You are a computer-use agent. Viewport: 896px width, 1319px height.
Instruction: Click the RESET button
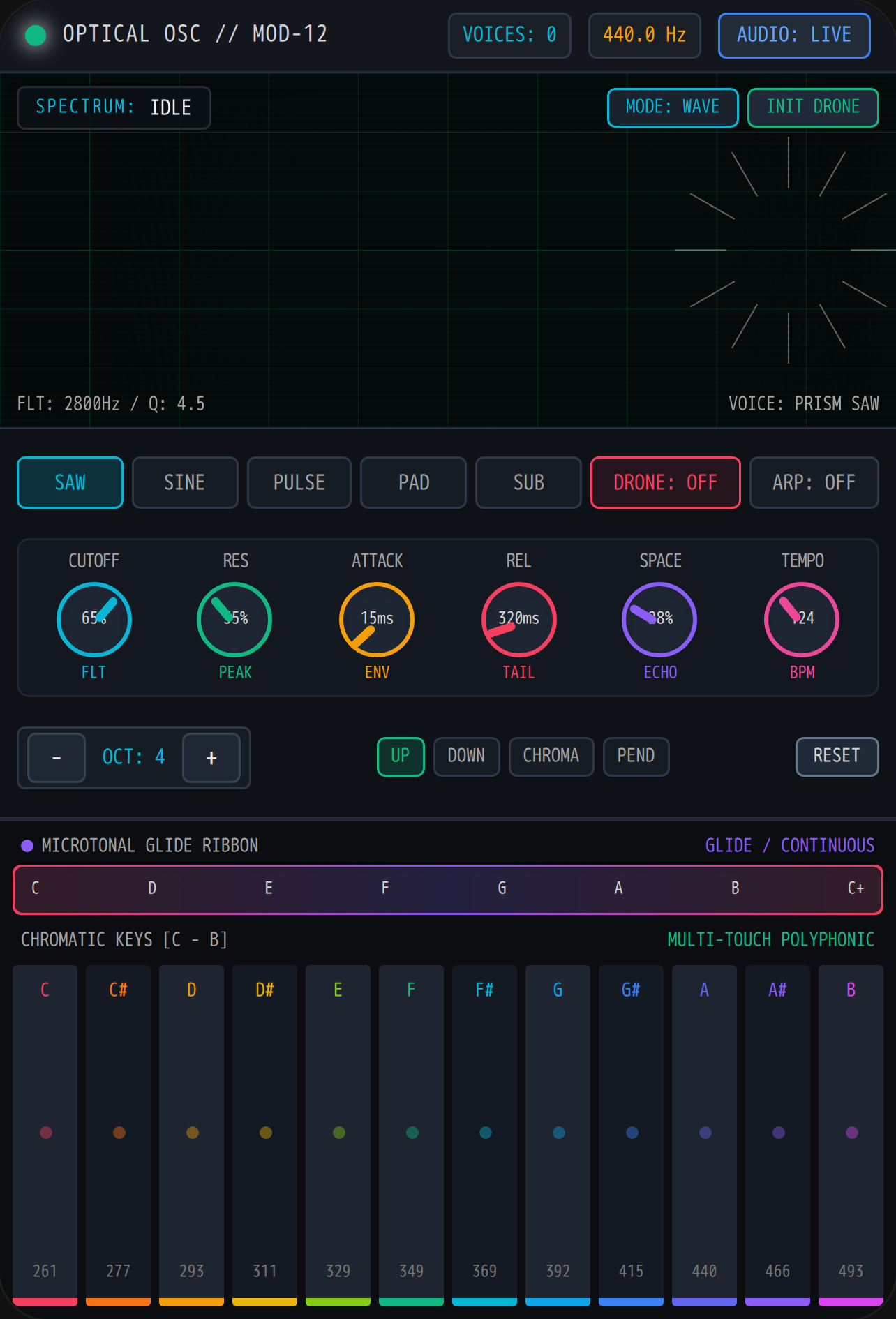click(837, 757)
